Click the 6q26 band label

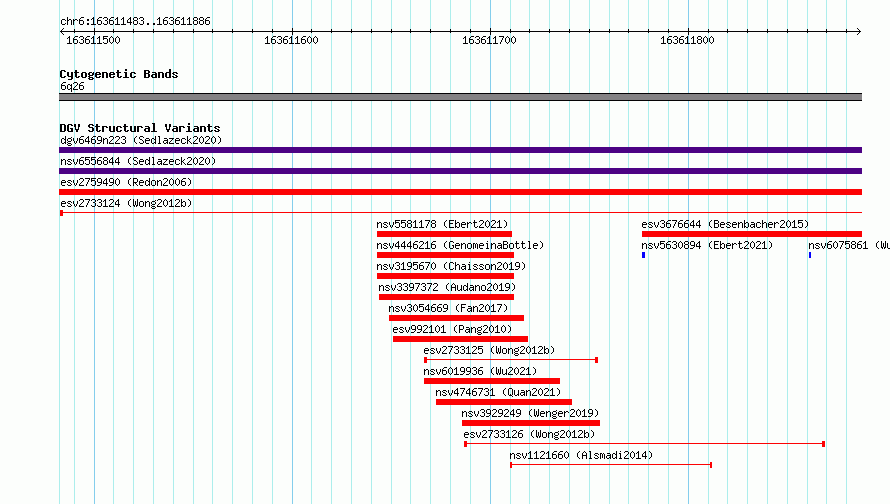(x=72, y=86)
